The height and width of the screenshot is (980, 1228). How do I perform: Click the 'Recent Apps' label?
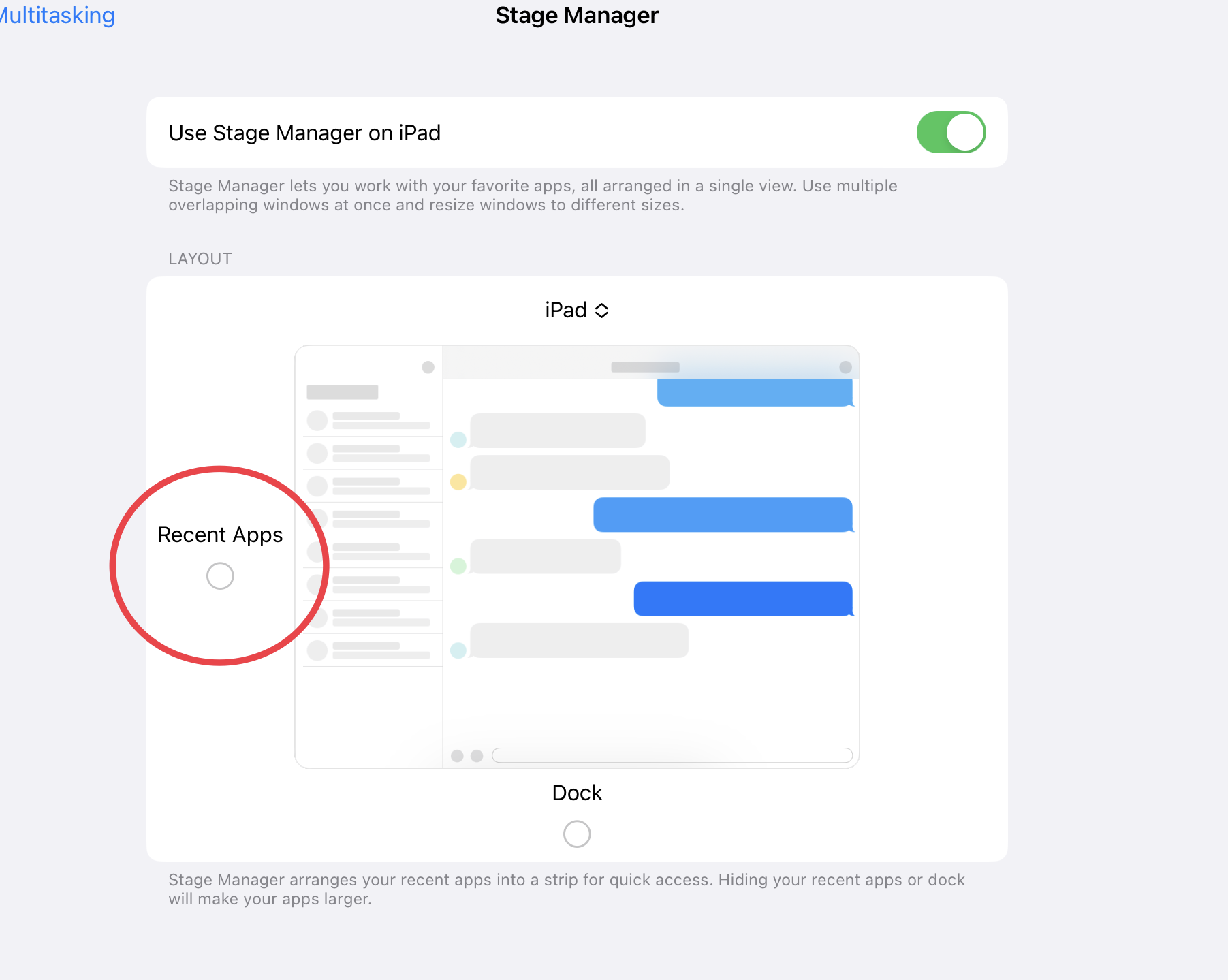pyautogui.click(x=220, y=535)
